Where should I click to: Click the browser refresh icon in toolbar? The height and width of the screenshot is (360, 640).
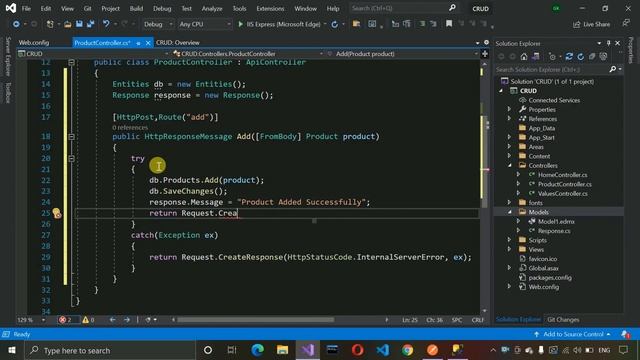click(335, 24)
